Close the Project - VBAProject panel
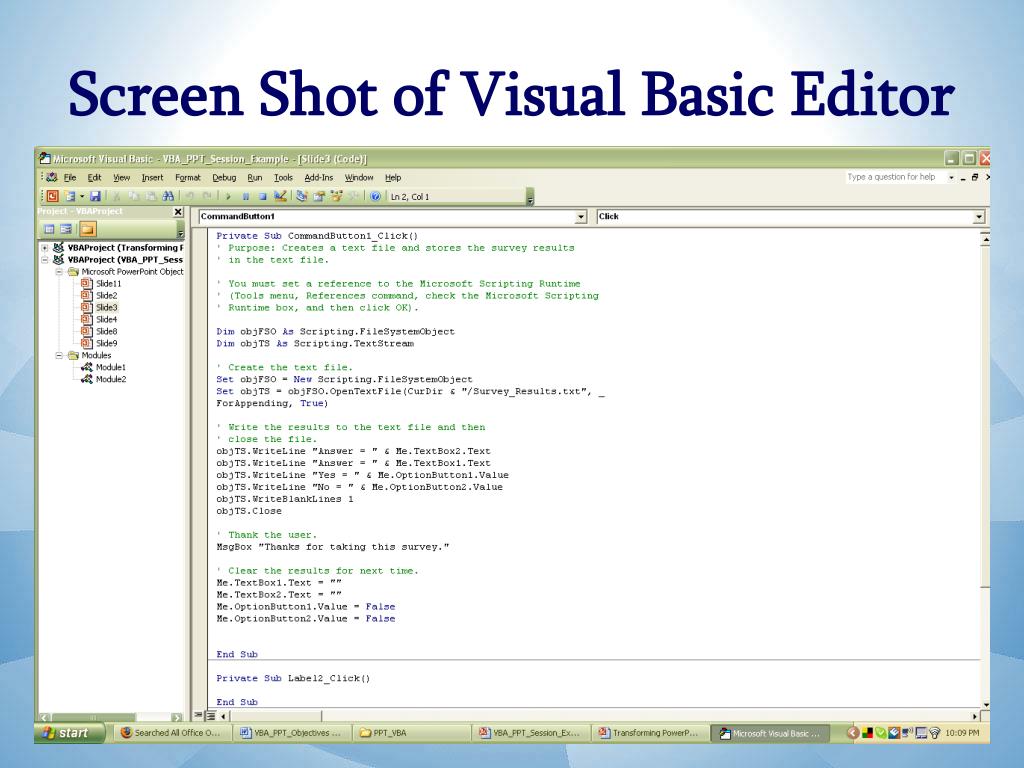1024x768 pixels. pyautogui.click(x=178, y=212)
